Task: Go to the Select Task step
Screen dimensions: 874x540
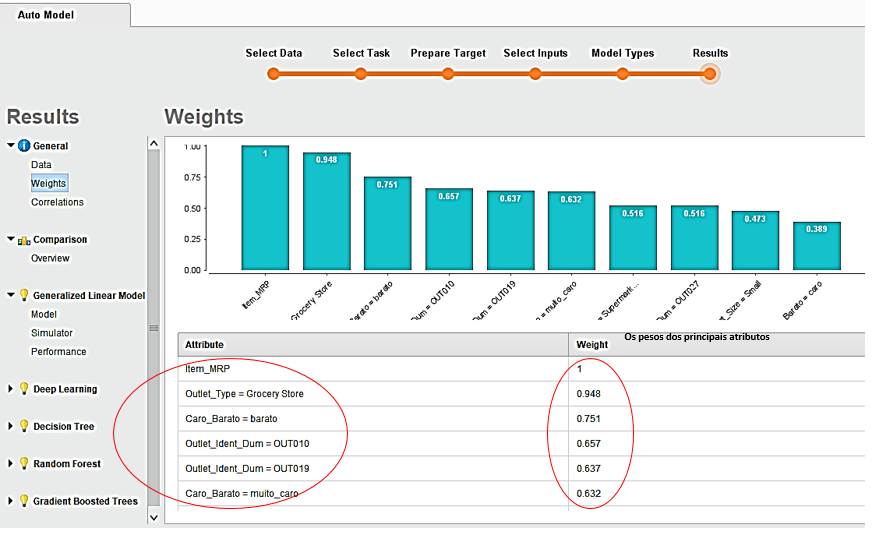Action: click(361, 74)
